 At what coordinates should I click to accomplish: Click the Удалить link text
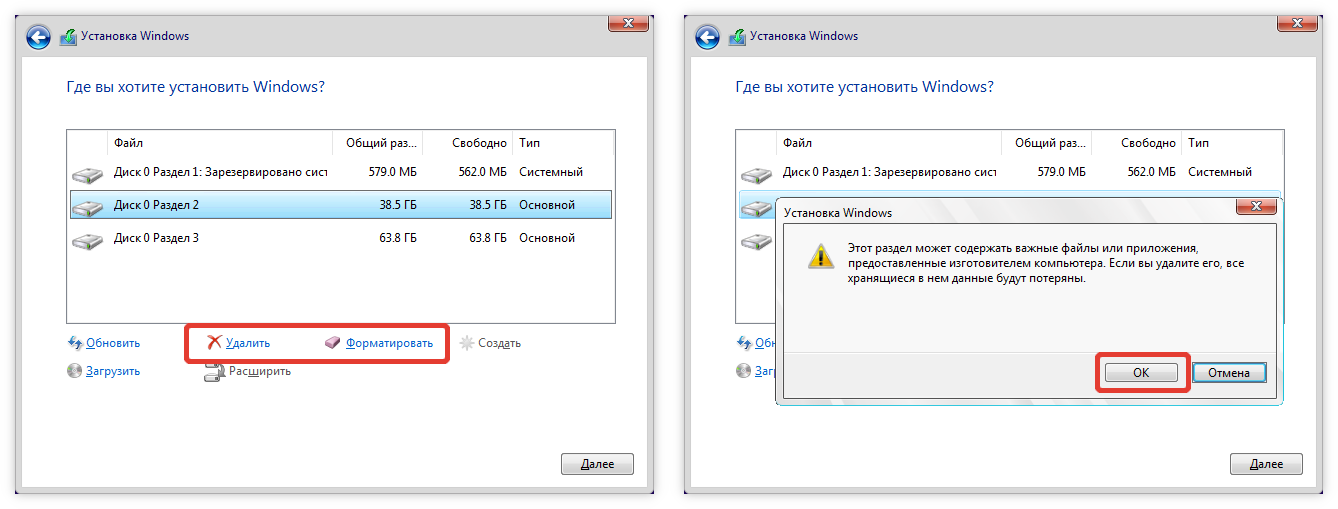point(248,343)
